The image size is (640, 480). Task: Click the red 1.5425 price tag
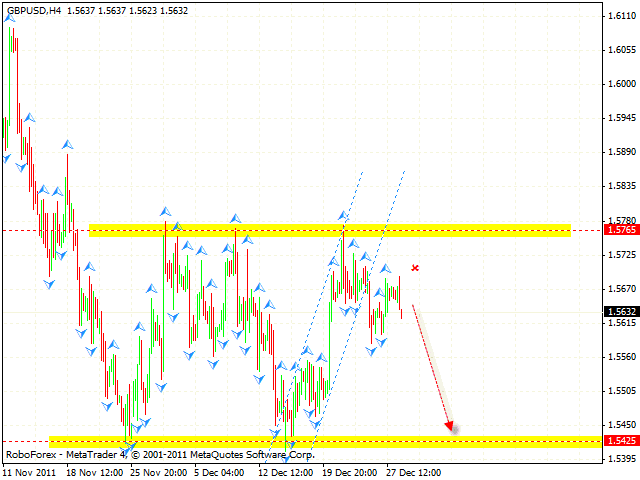(622, 441)
